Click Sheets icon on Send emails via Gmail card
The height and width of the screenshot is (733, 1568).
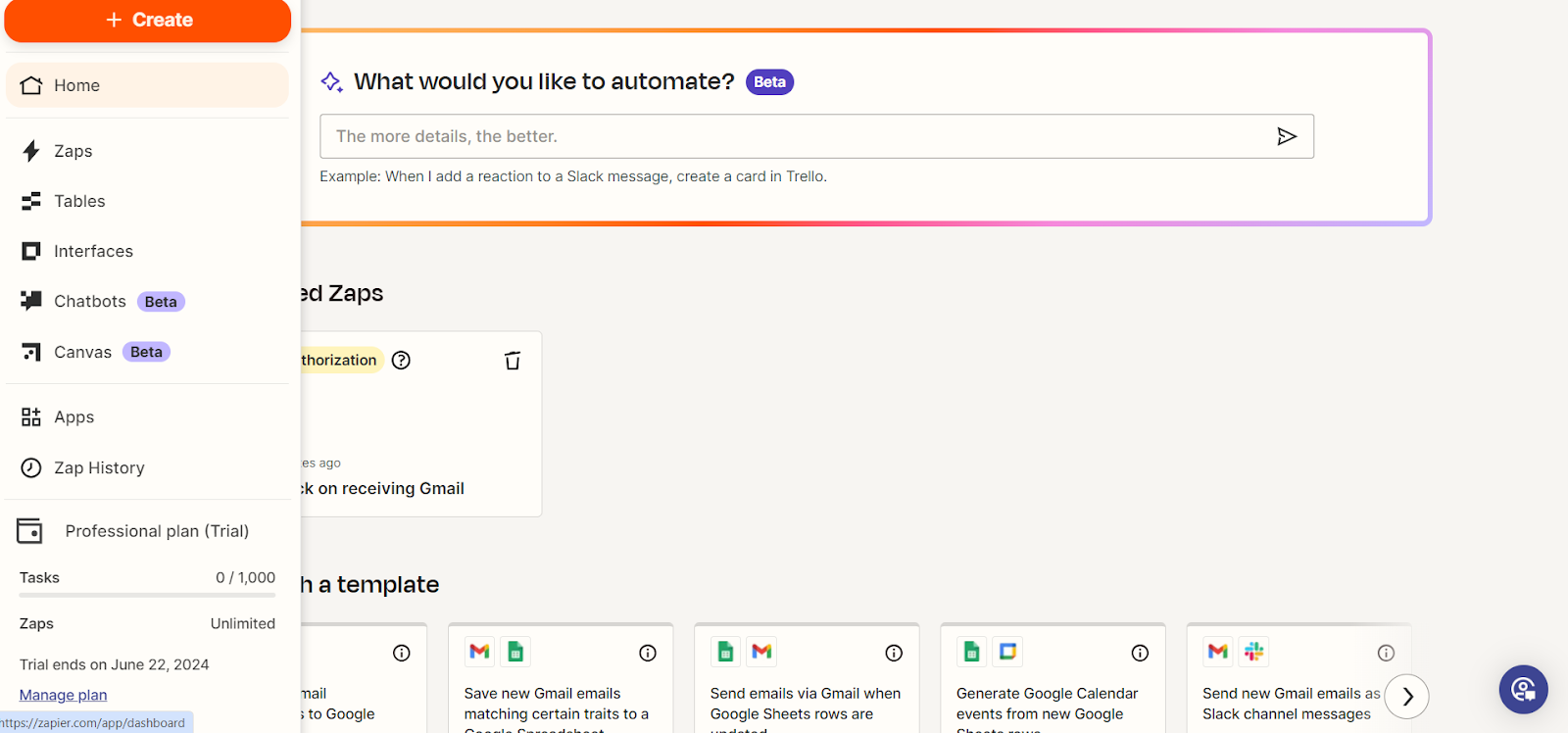[x=725, y=652]
